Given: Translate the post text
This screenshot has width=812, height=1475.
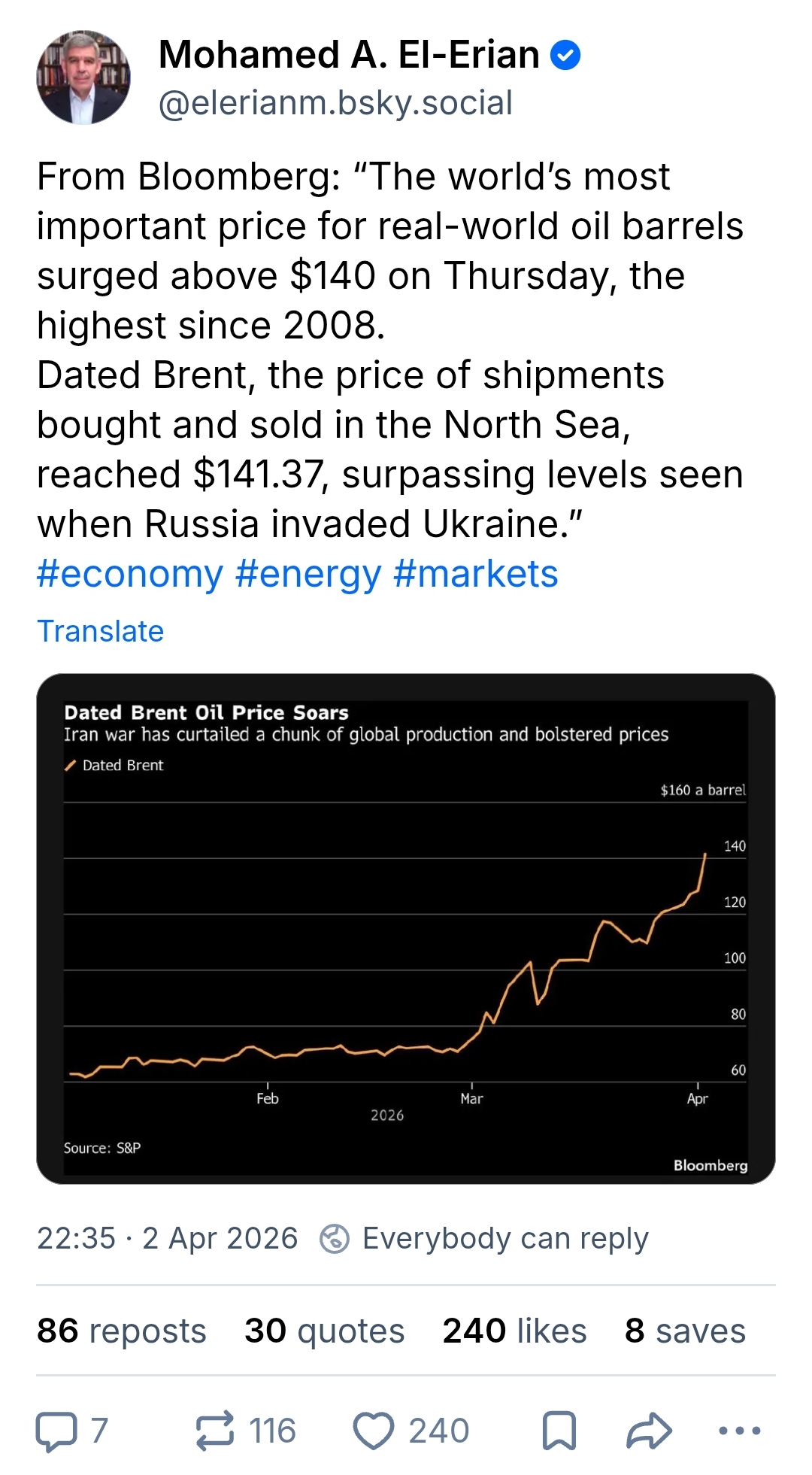Looking at the screenshot, I should (x=101, y=631).
